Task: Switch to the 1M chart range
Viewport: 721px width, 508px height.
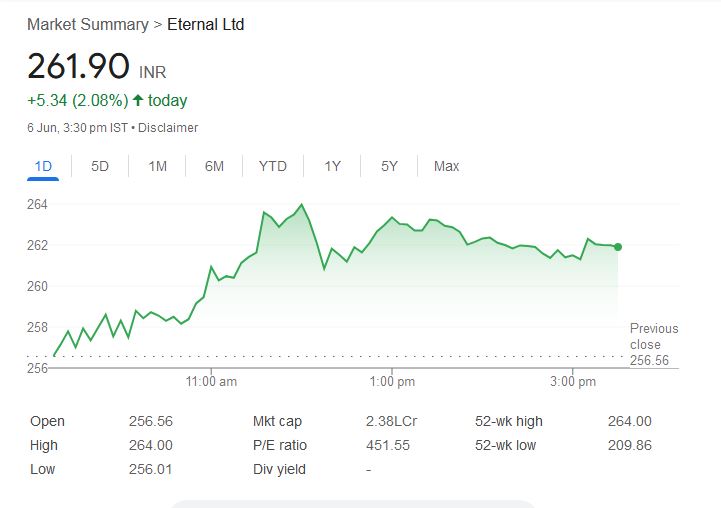Action: 157,166
